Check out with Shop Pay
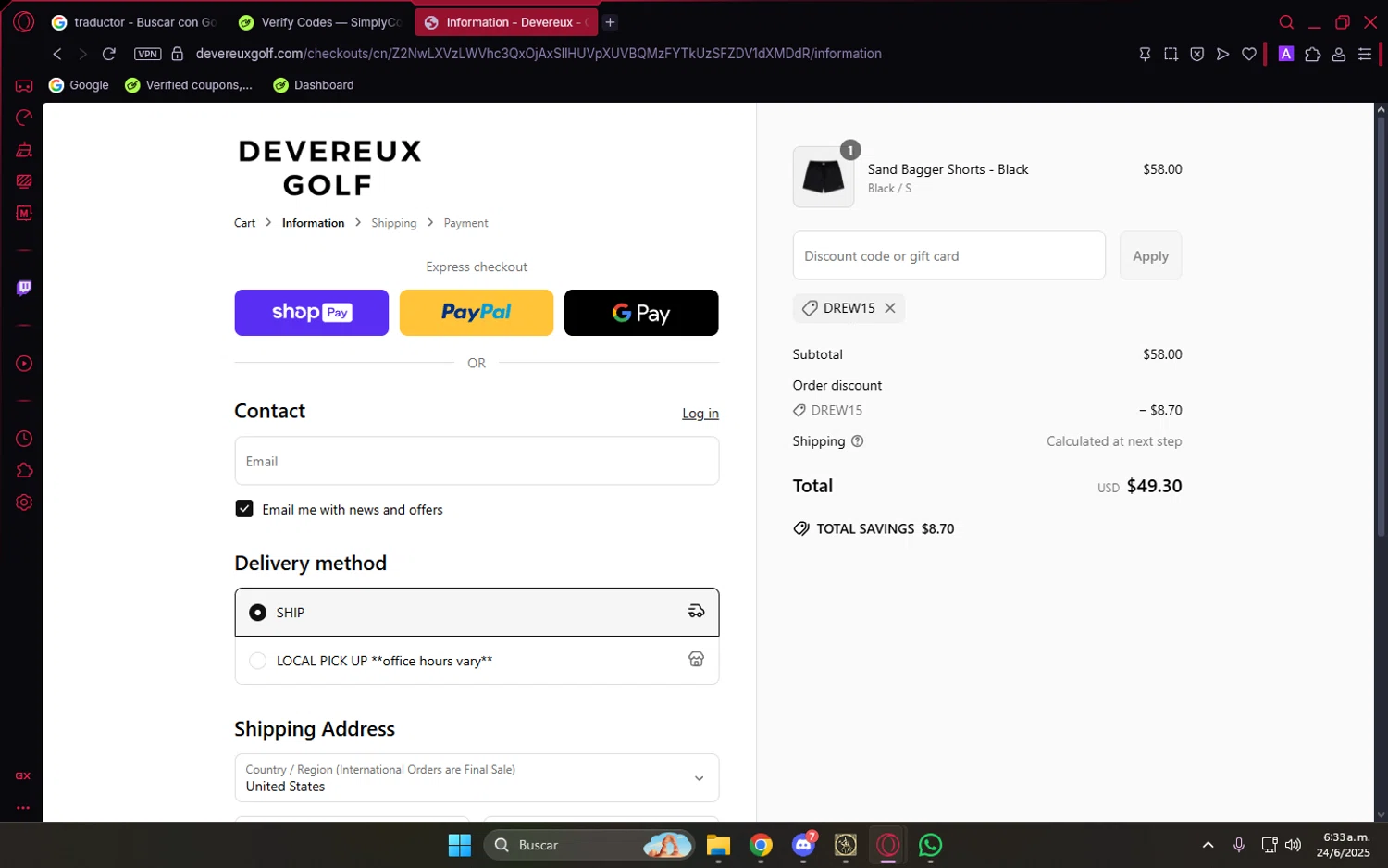The width and height of the screenshot is (1388, 868). tap(311, 313)
